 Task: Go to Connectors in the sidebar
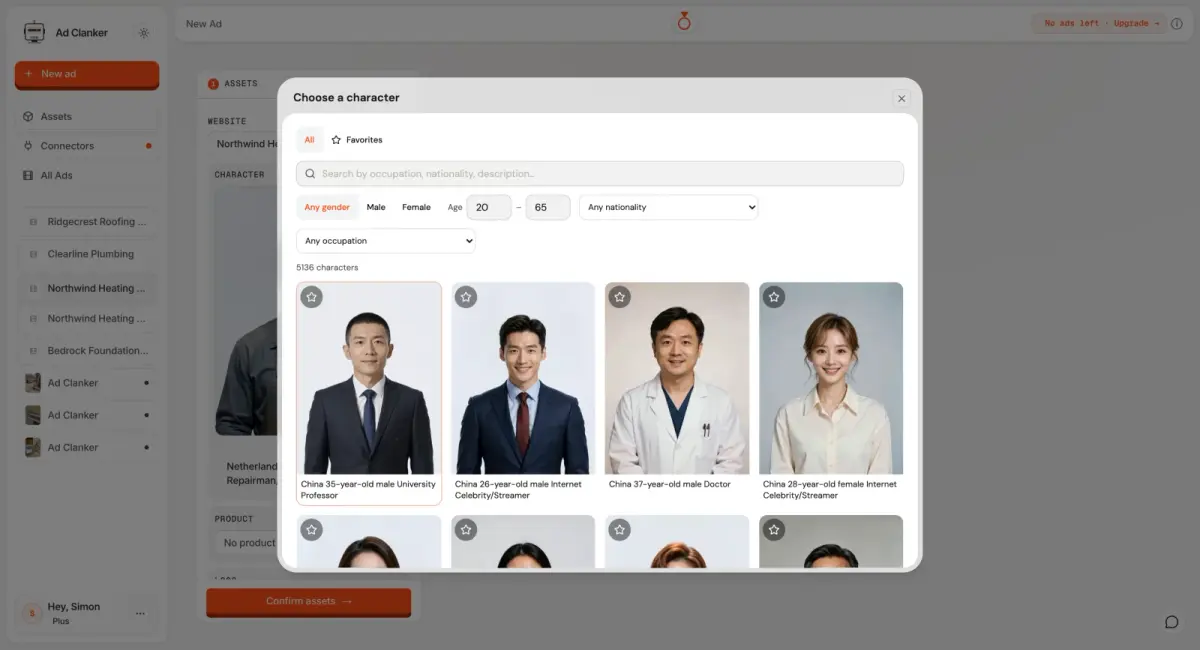click(87, 146)
